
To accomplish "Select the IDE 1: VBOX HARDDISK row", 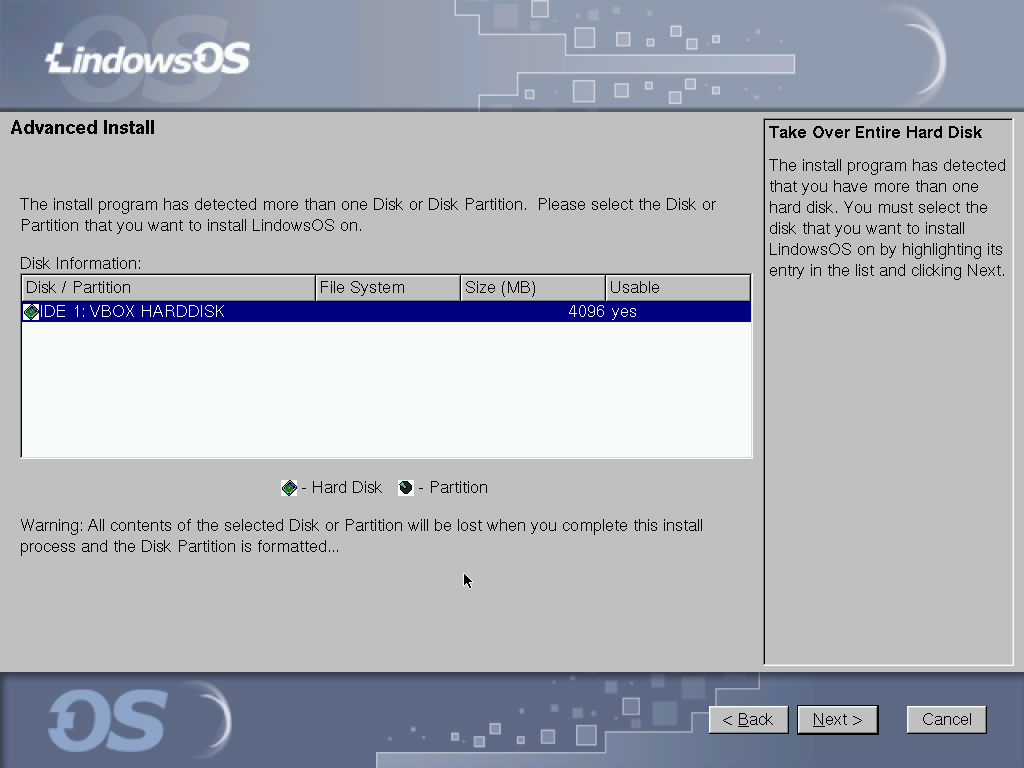I will click(386, 312).
